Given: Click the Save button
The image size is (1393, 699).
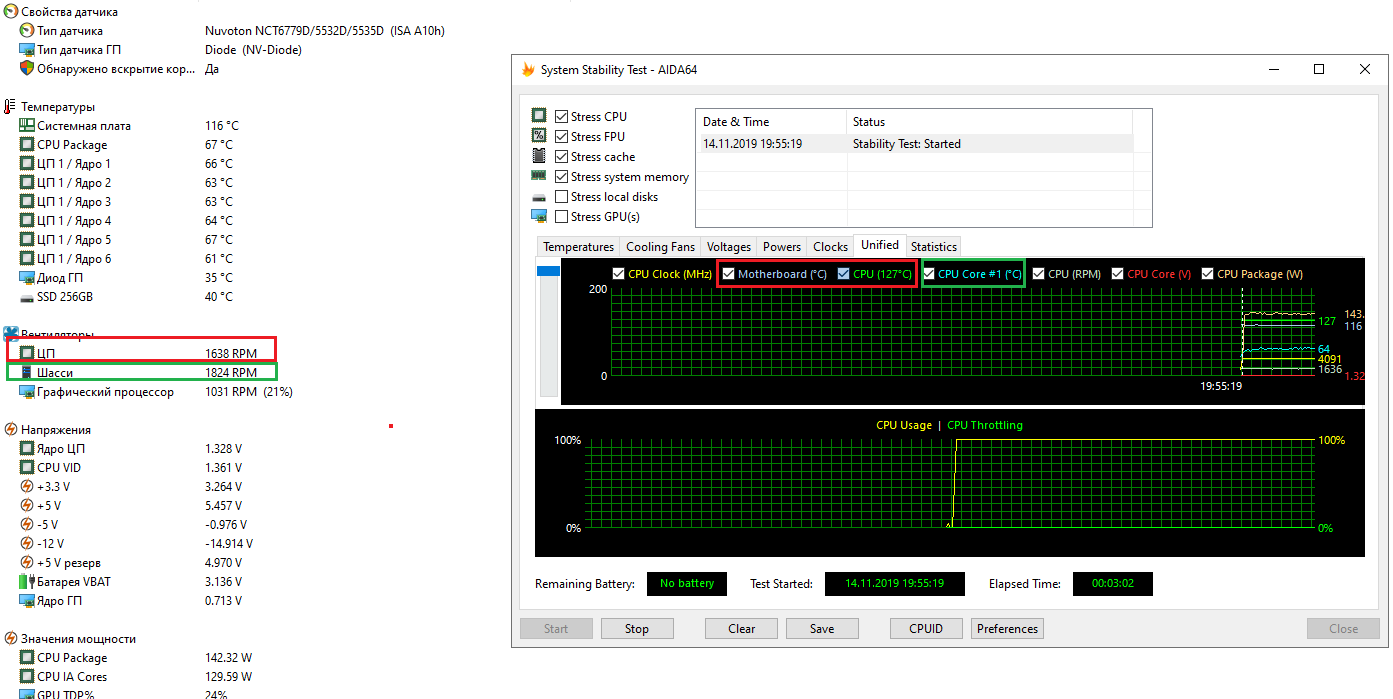Looking at the screenshot, I should pos(822,629).
